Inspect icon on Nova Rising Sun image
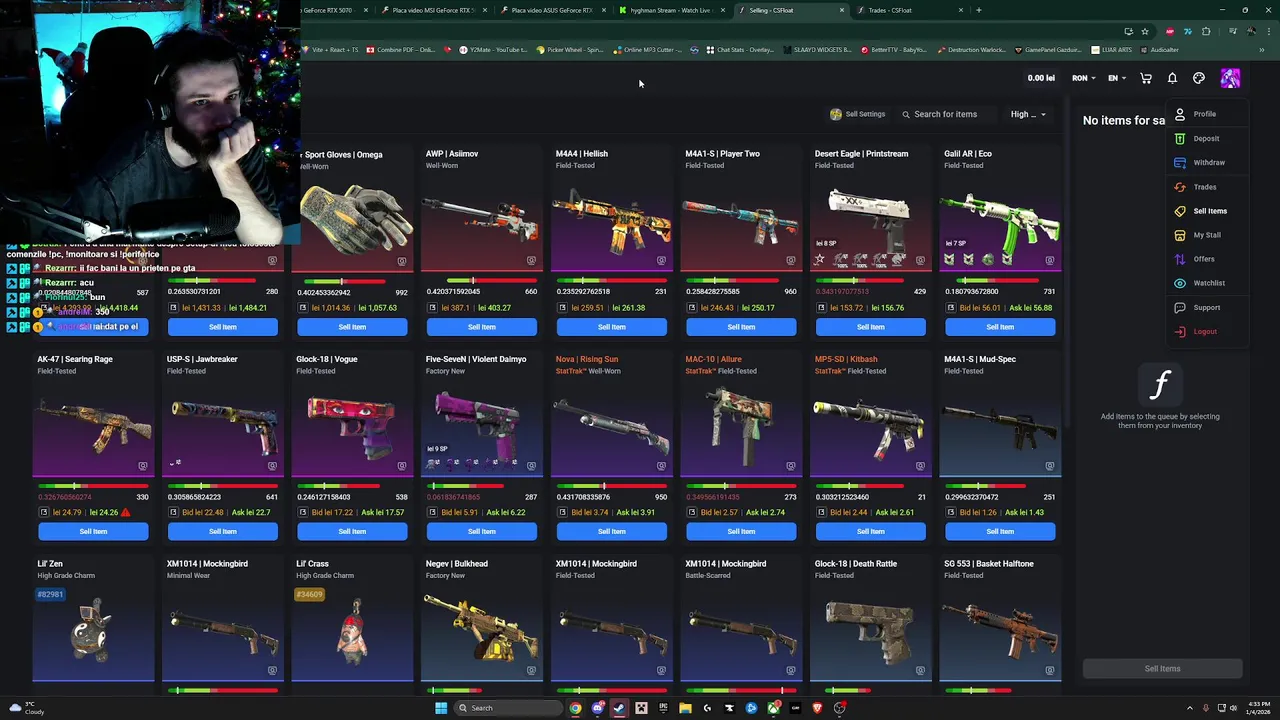1280x720 pixels. (661, 466)
